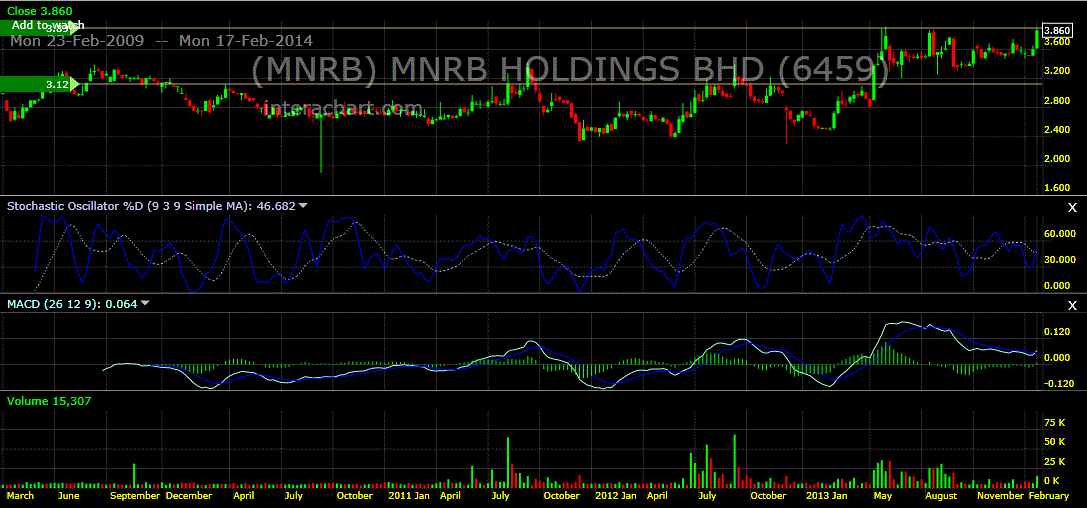Click the 'March' time axis label

20,496
